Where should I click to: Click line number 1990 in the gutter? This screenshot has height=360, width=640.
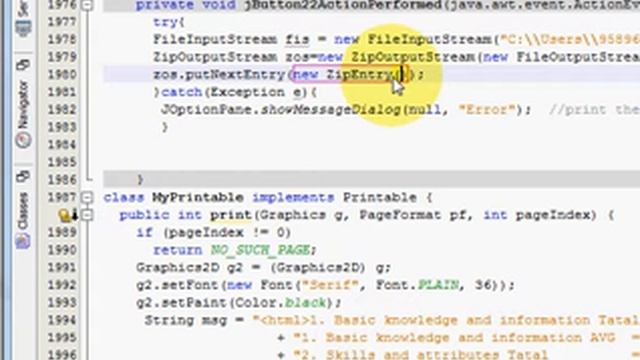[x=62, y=250]
